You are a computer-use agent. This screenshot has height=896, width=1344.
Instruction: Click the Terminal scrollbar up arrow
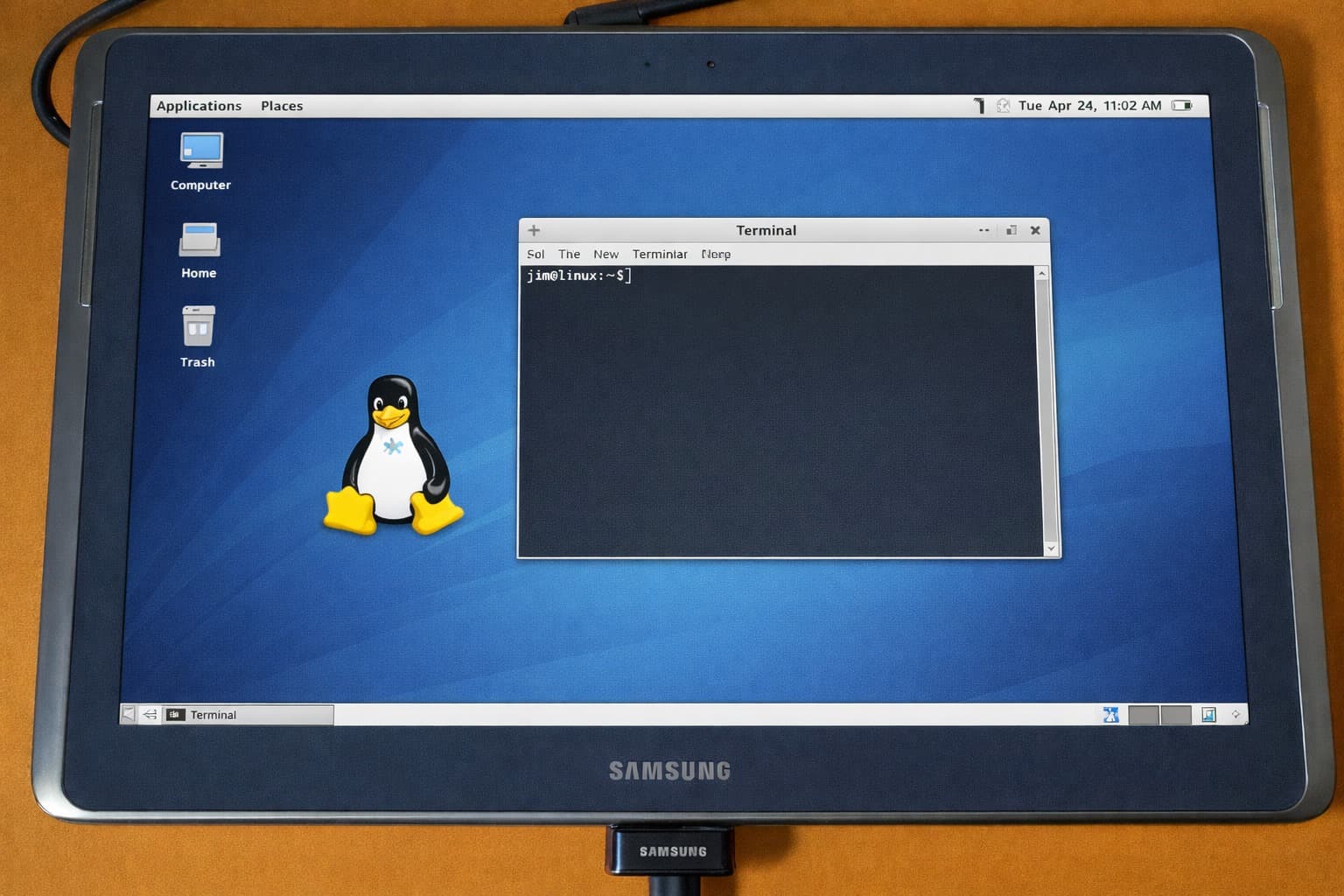point(1041,273)
